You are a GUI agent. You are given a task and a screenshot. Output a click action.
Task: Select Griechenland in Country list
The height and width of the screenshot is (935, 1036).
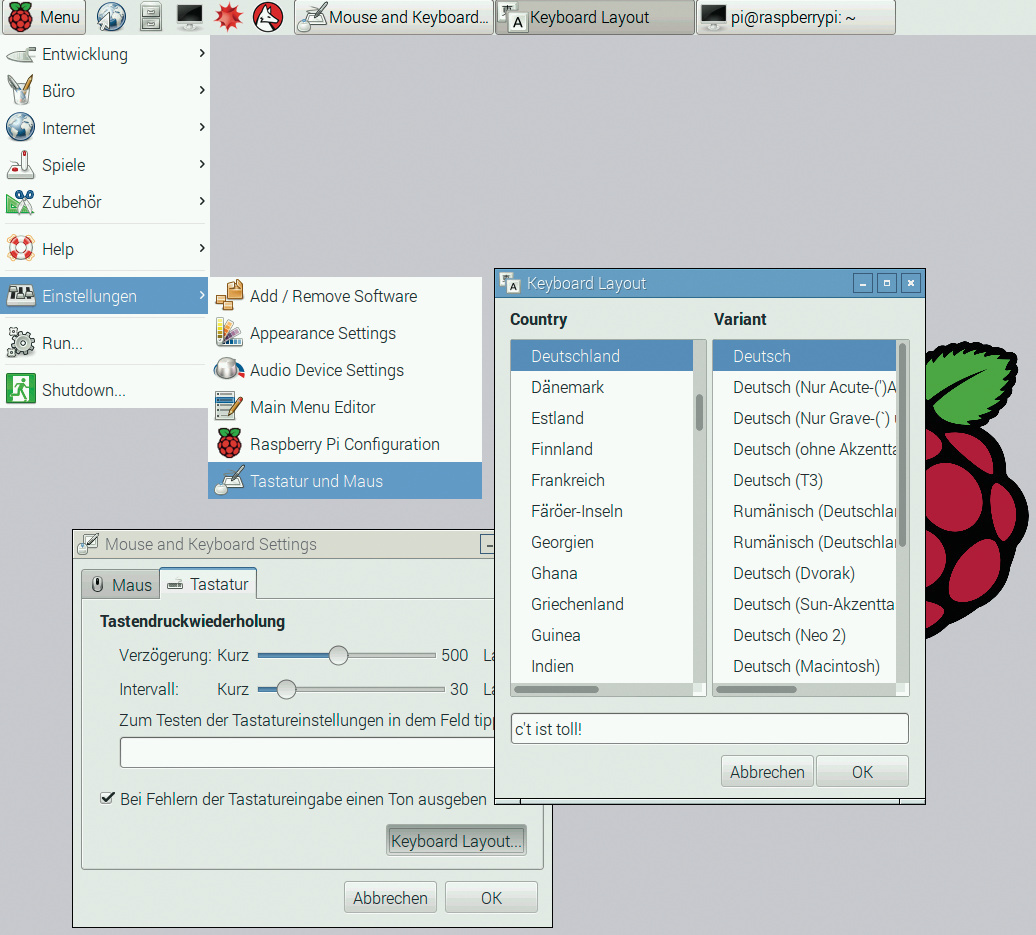click(x=602, y=604)
